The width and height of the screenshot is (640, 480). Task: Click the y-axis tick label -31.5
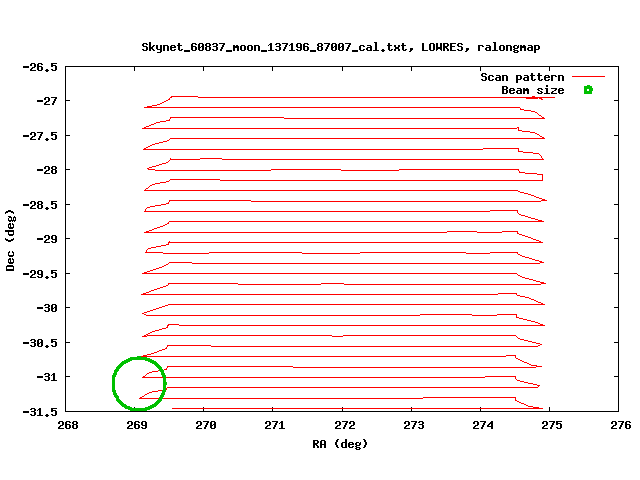click(40, 412)
